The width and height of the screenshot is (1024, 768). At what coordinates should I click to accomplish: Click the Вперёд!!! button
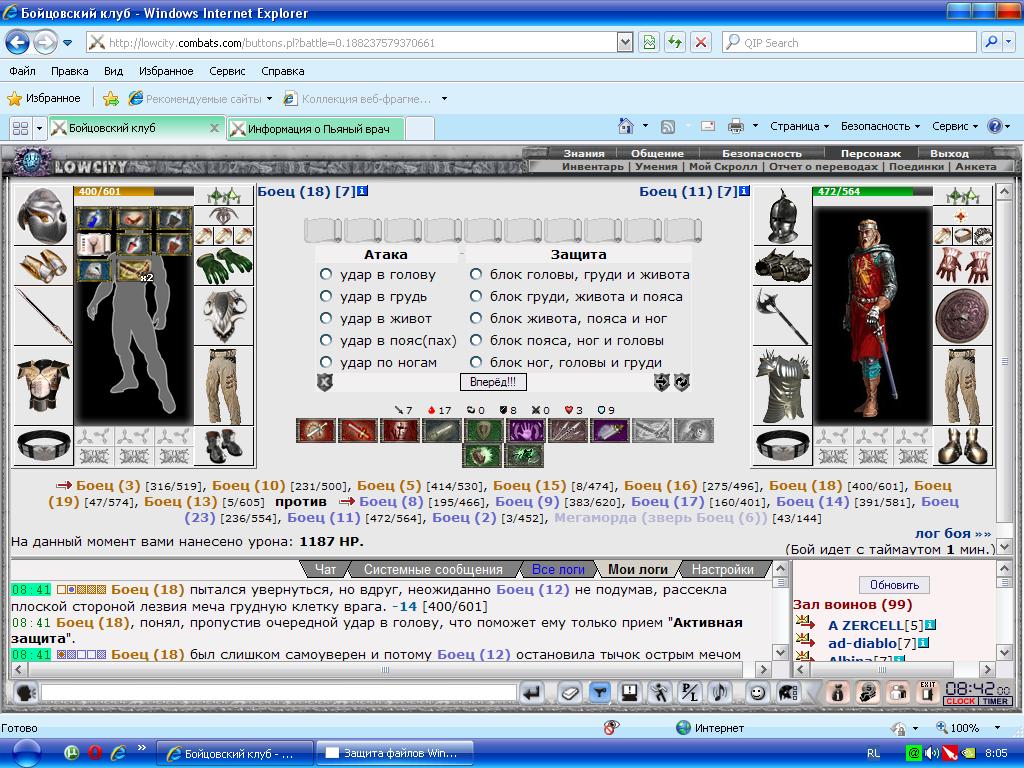(492, 382)
